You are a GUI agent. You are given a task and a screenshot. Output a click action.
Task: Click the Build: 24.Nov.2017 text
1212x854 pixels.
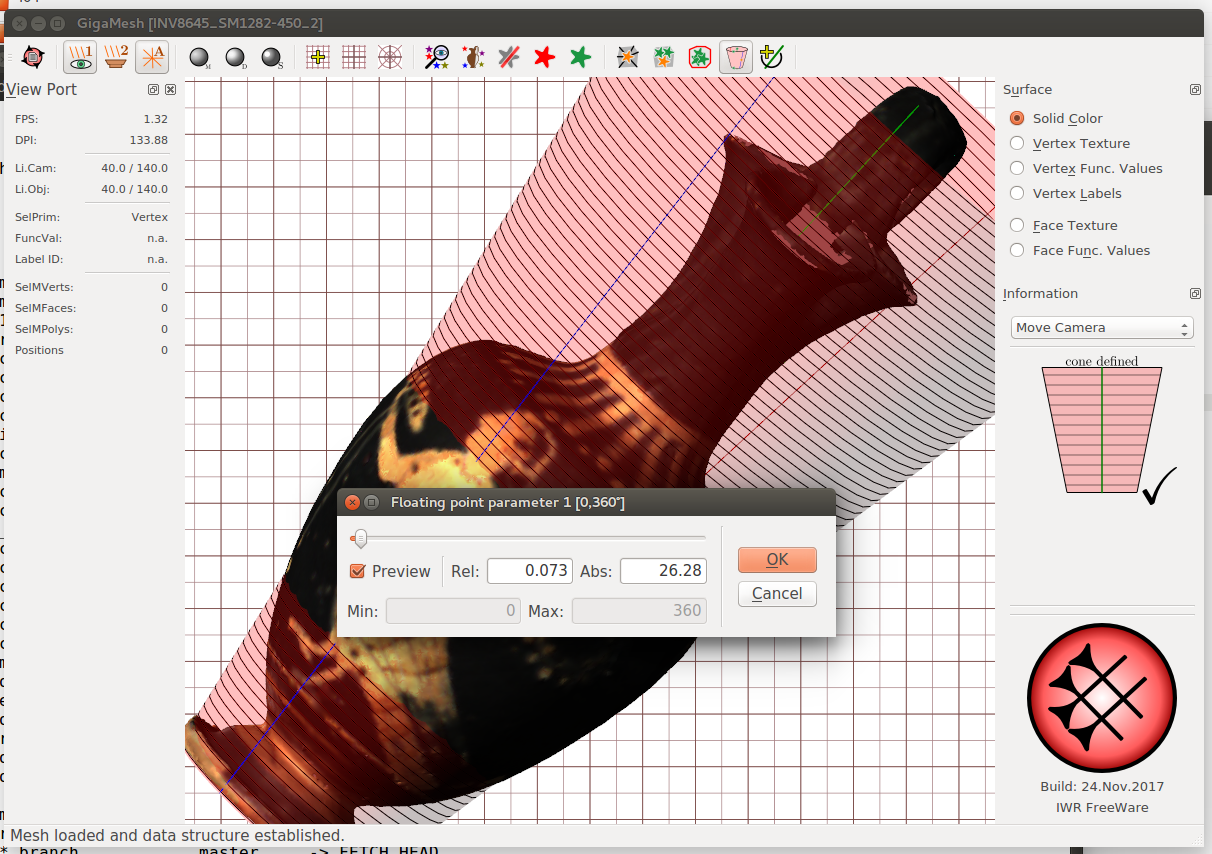click(1102, 787)
